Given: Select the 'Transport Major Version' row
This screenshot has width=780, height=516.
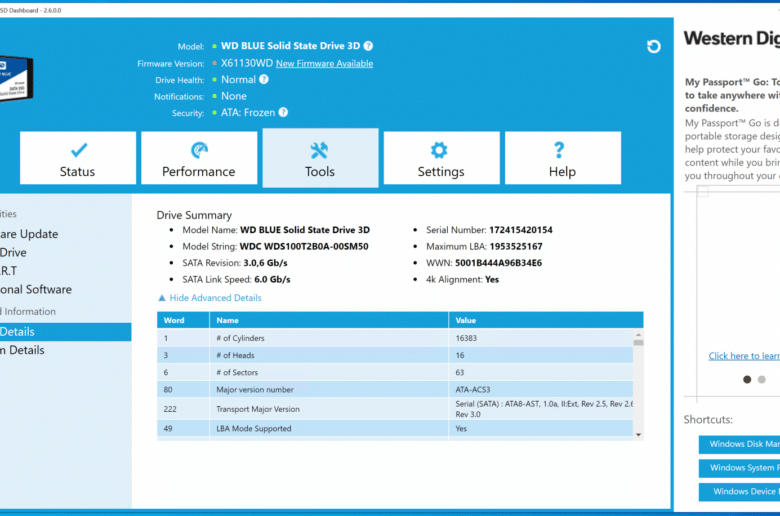Looking at the screenshot, I should pos(395,409).
